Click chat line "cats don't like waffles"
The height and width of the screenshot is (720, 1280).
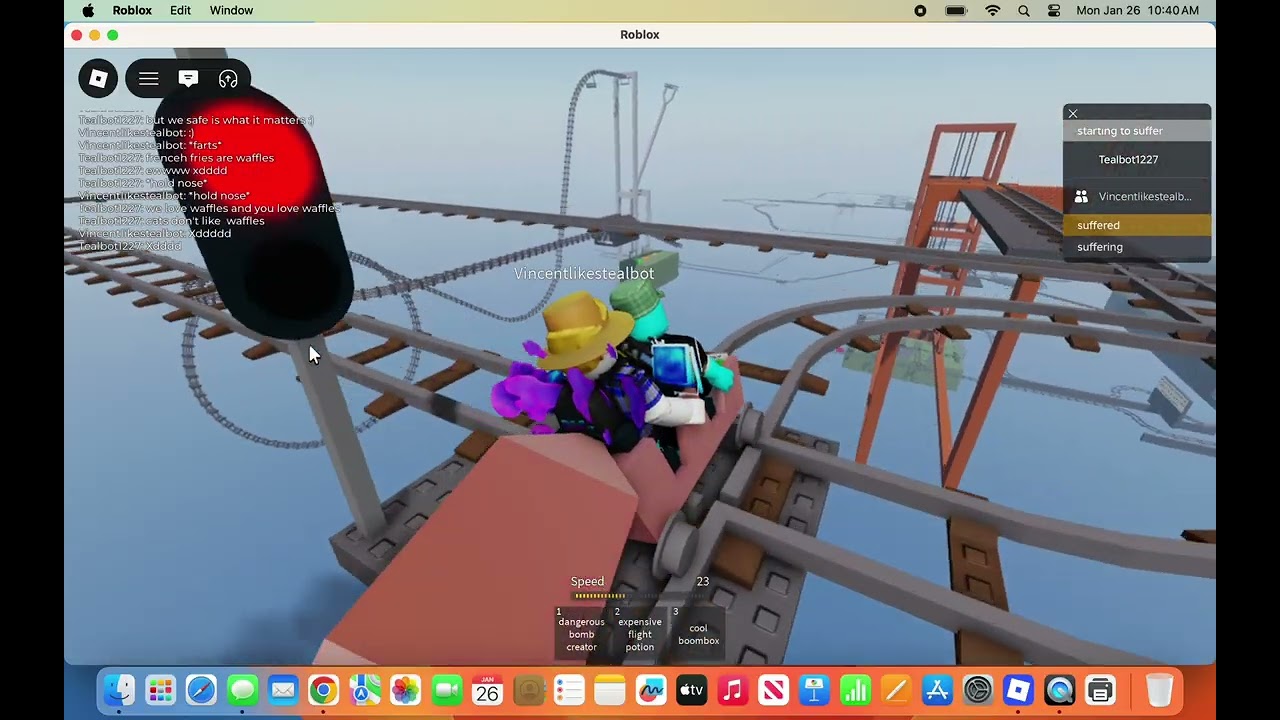coord(172,221)
